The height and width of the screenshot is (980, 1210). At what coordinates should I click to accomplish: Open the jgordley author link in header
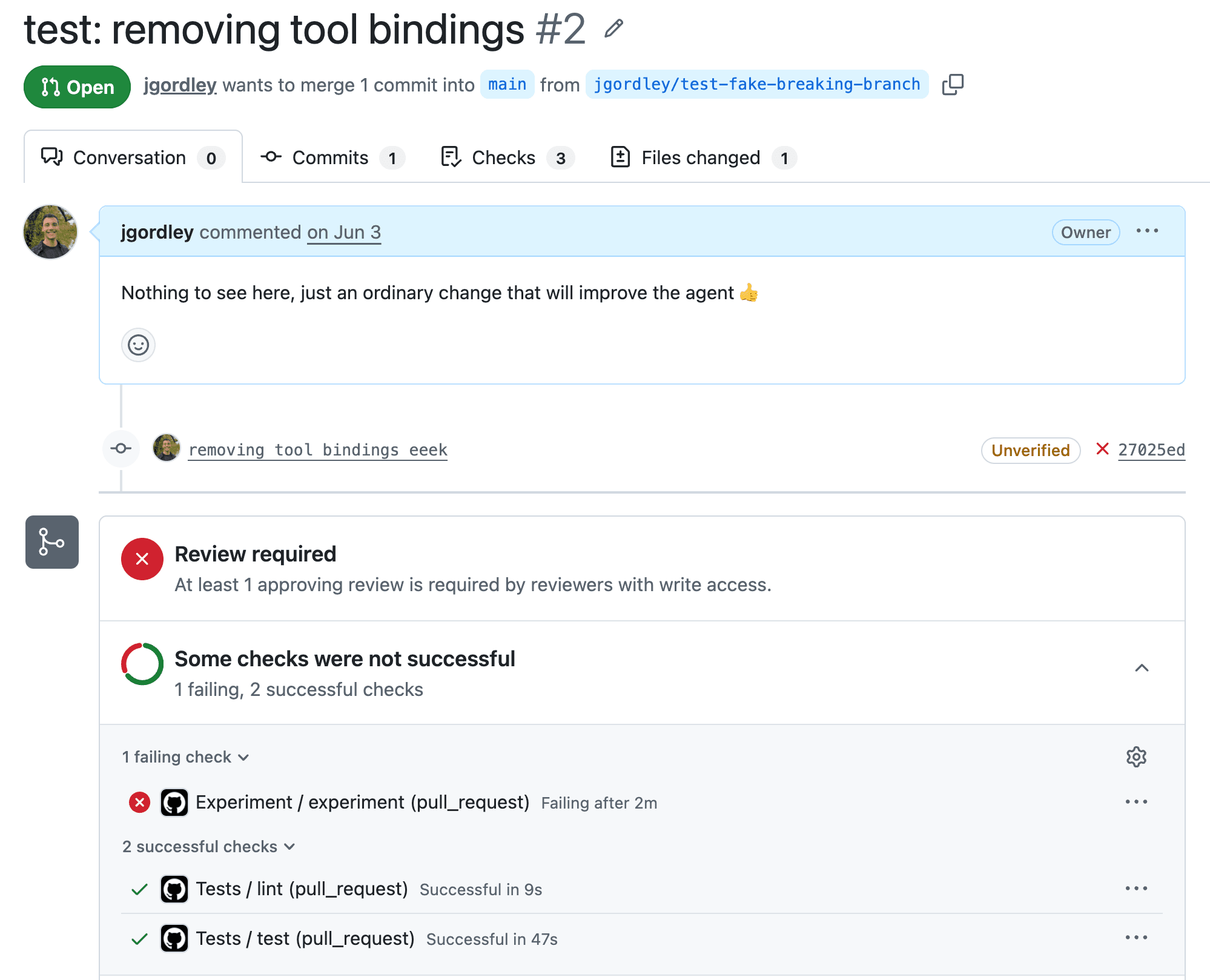[180, 85]
